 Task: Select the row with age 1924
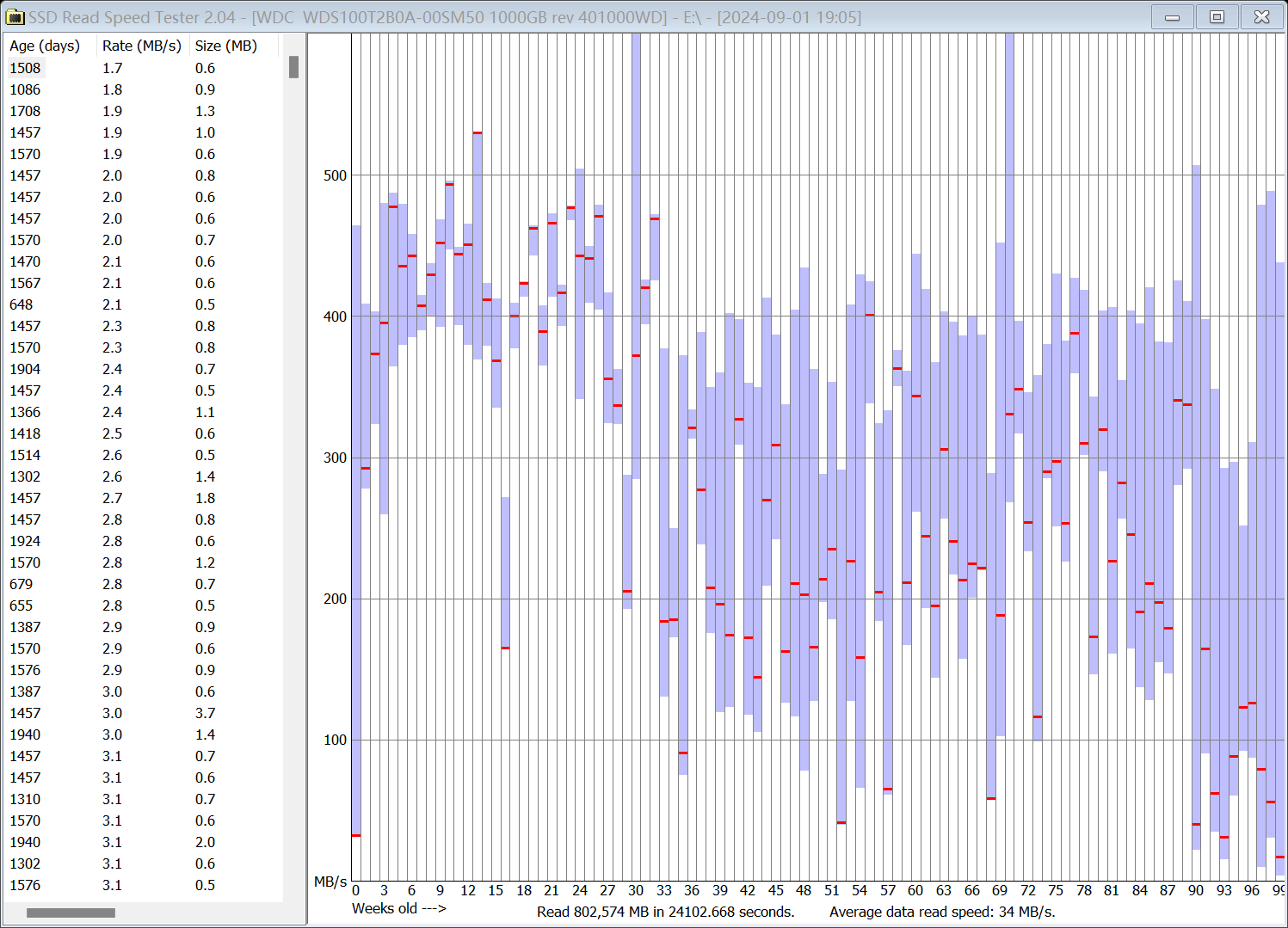coord(144,541)
